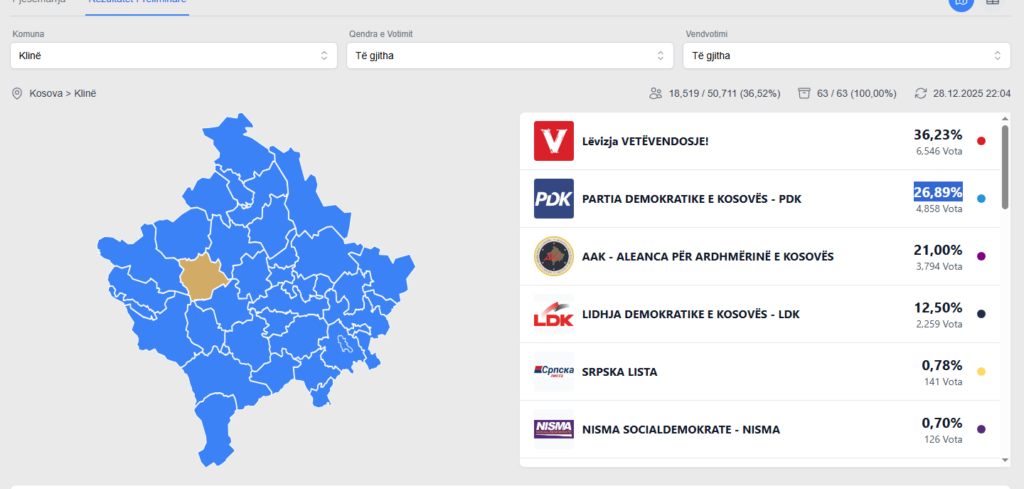The width and height of the screenshot is (1024, 489).
Task: Click the location pin icon
Action: [17, 93]
